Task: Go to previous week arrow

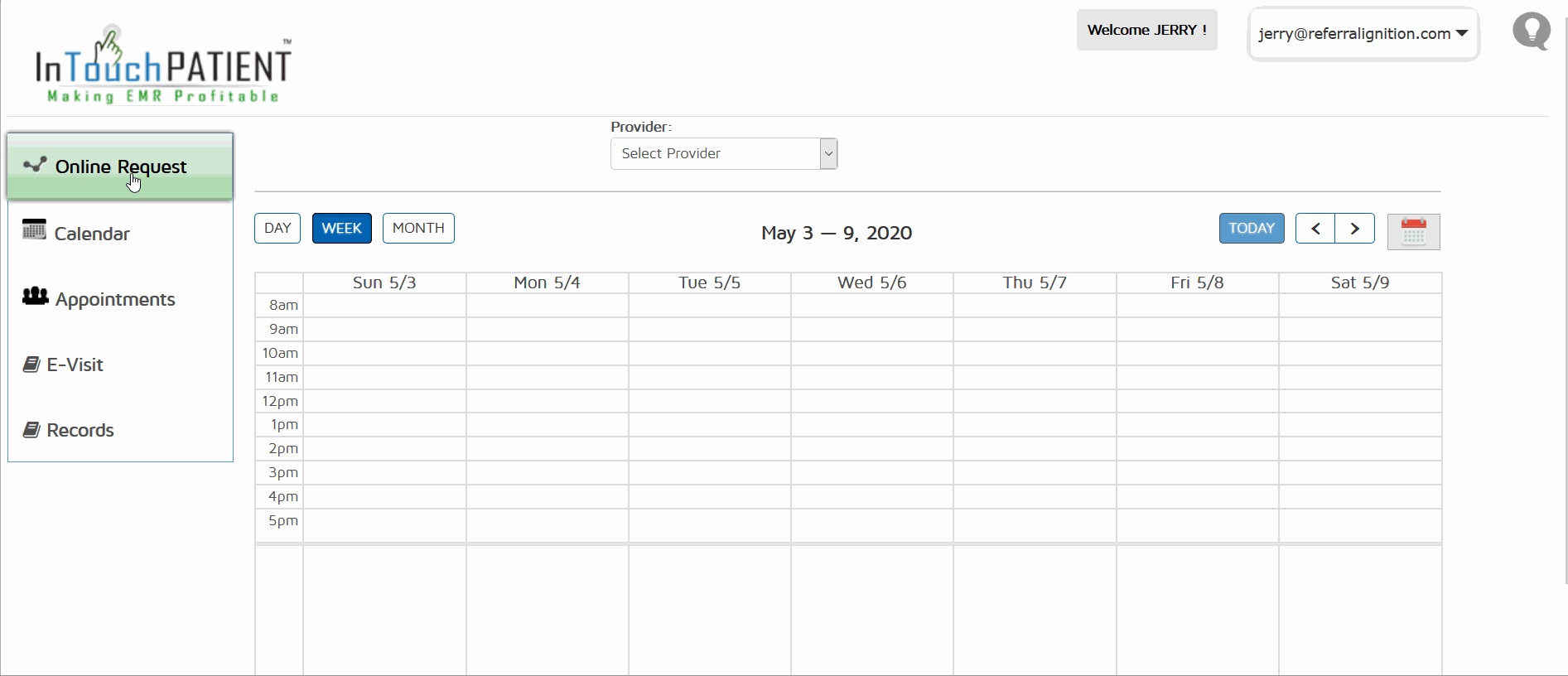Action: tap(1315, 229)
